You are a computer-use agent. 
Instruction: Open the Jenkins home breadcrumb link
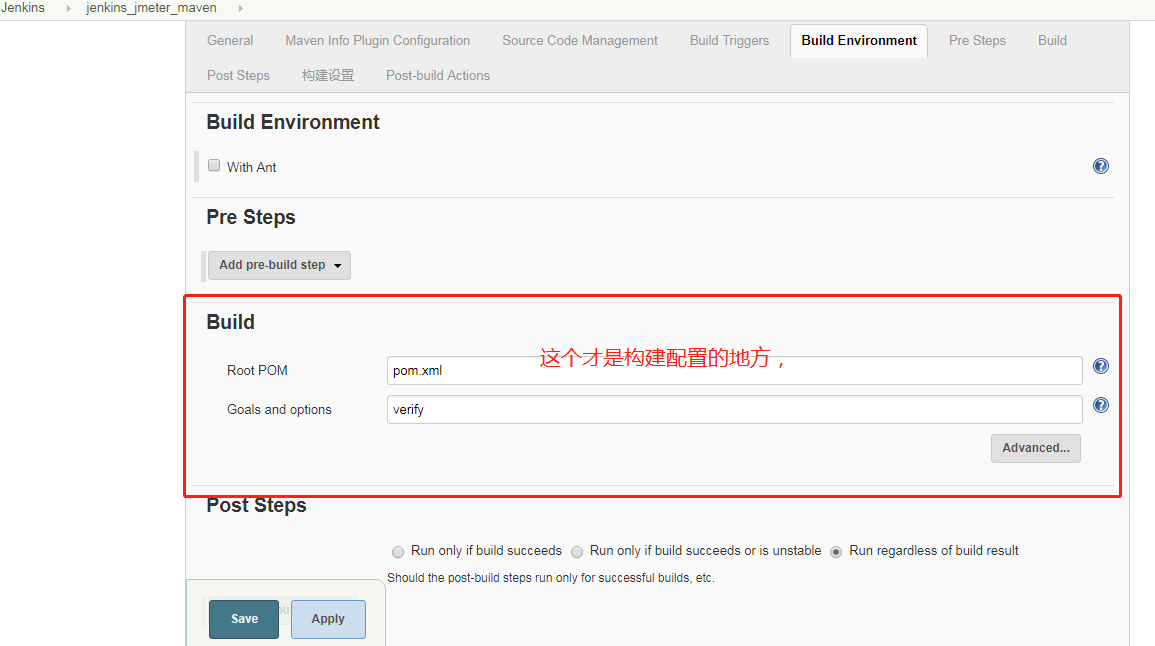pyautogui.click(x=22, y=8)
